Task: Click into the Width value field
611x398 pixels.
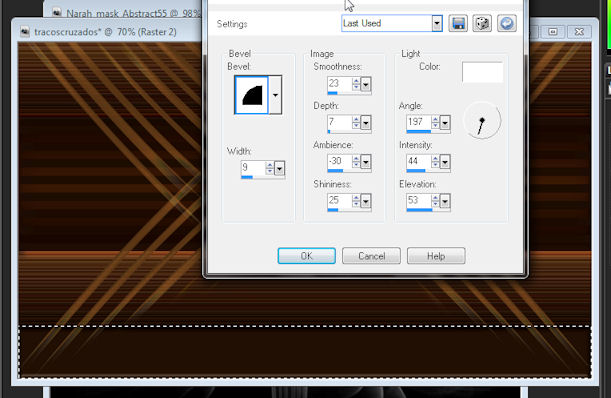Action: tap(253, 168)
